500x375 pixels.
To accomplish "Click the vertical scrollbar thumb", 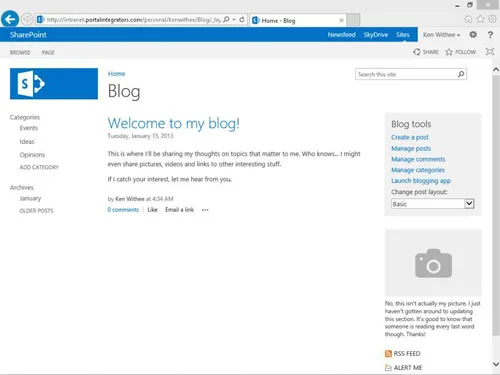I will coord(496,205).
